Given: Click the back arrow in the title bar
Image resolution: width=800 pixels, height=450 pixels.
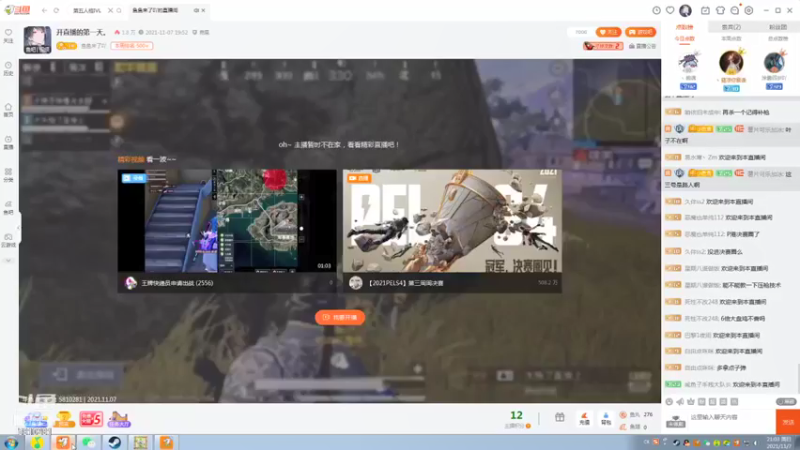Looking at the screenshot, I should tap(44, 10).
